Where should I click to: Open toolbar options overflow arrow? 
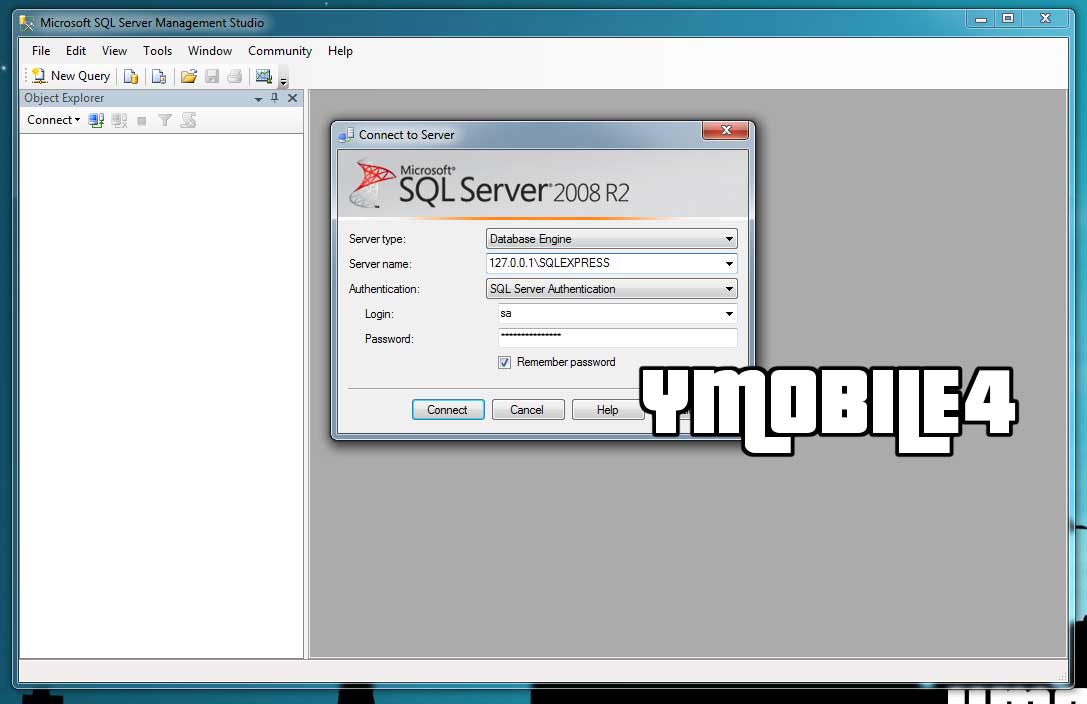pos(284,81)
